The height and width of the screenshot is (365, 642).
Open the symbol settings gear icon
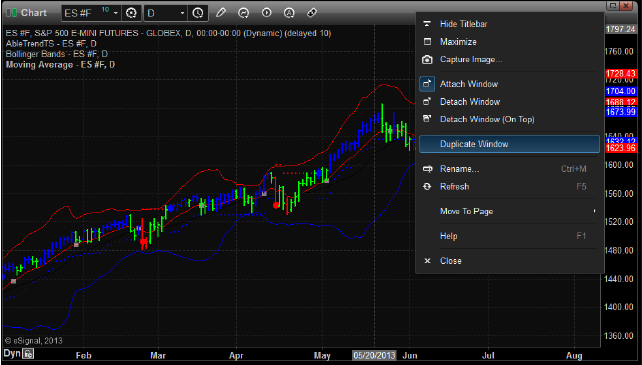pos(131,13)
